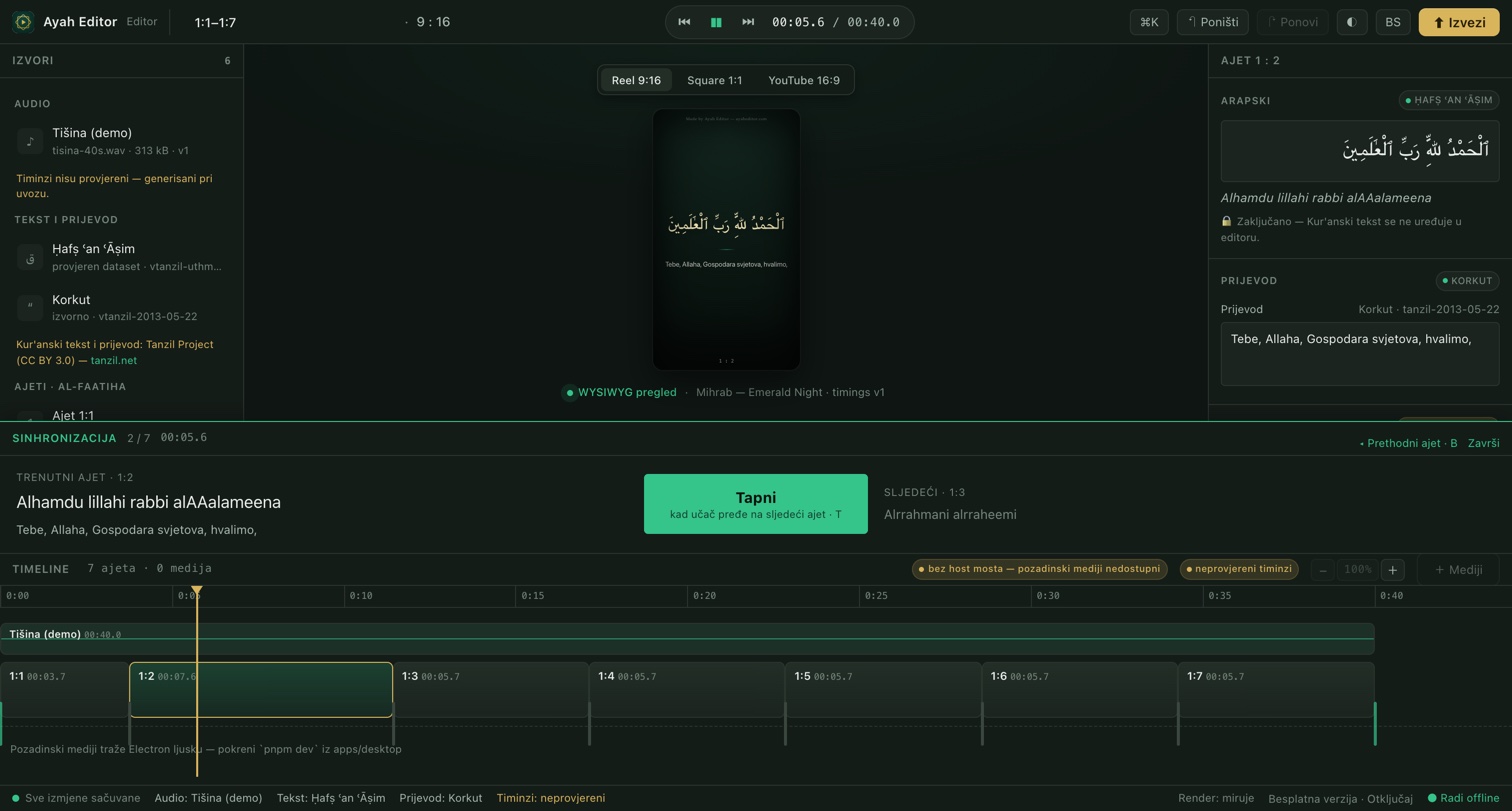Click Prijevod: Korkut in status bar
The height and width of the screenshot is (811, 1512).
point(441,798)
